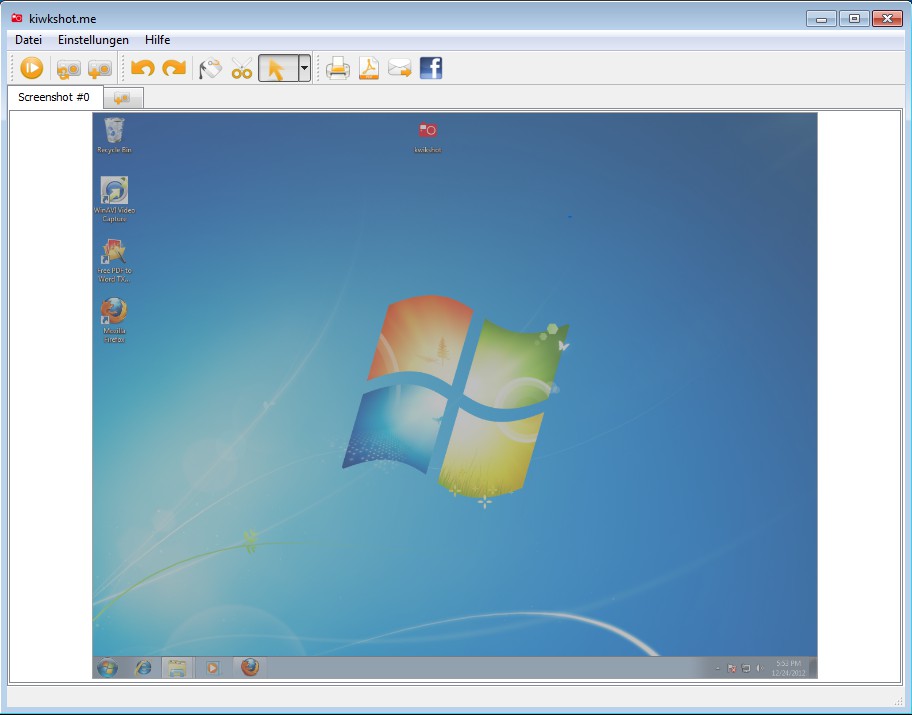Click the Mozilla Firefox desktop icon in captured screenshot
The image size is (912, 715).
coord(114,321)
